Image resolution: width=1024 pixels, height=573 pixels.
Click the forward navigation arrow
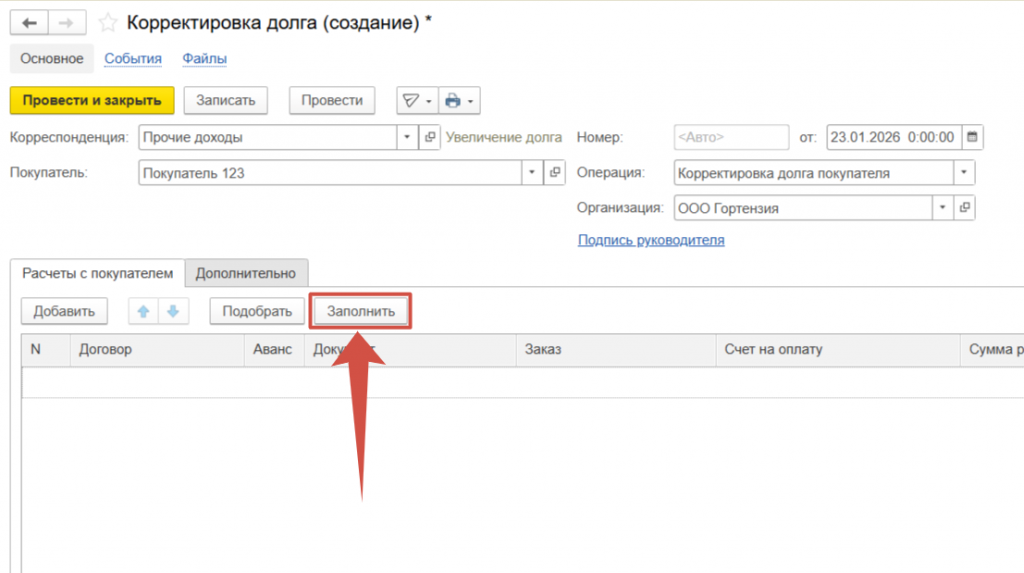click(67, 23)
